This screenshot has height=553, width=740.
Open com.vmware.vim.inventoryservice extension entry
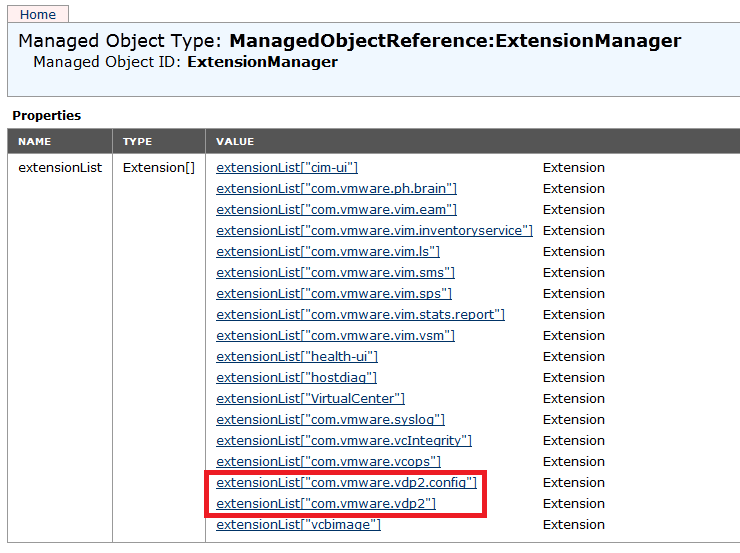(x=374, y=231)
